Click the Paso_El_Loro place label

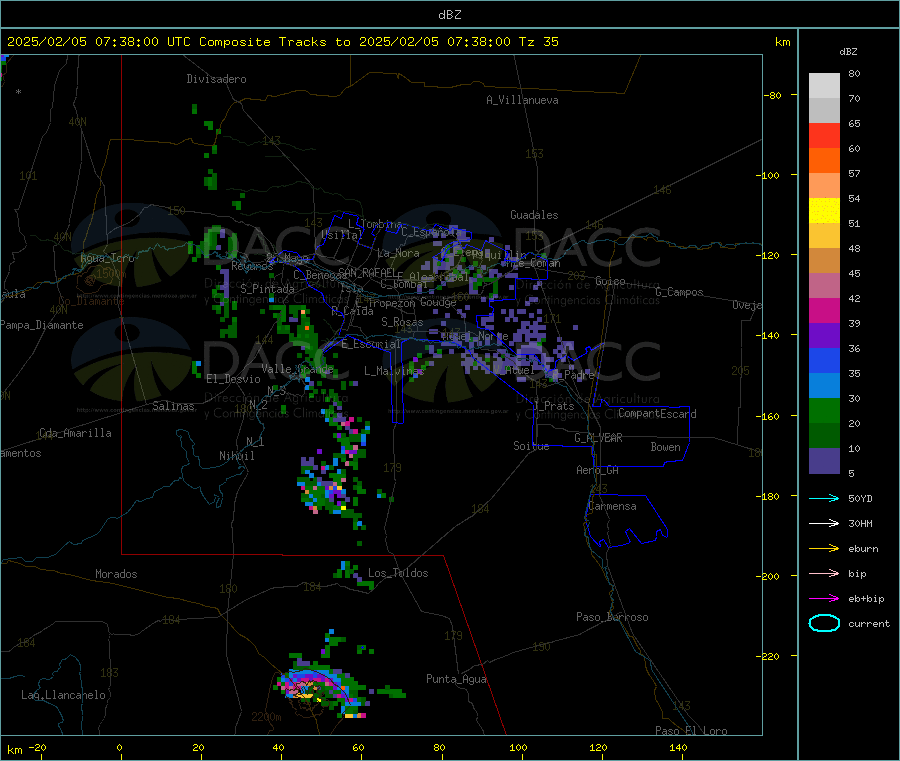[691, 731]
